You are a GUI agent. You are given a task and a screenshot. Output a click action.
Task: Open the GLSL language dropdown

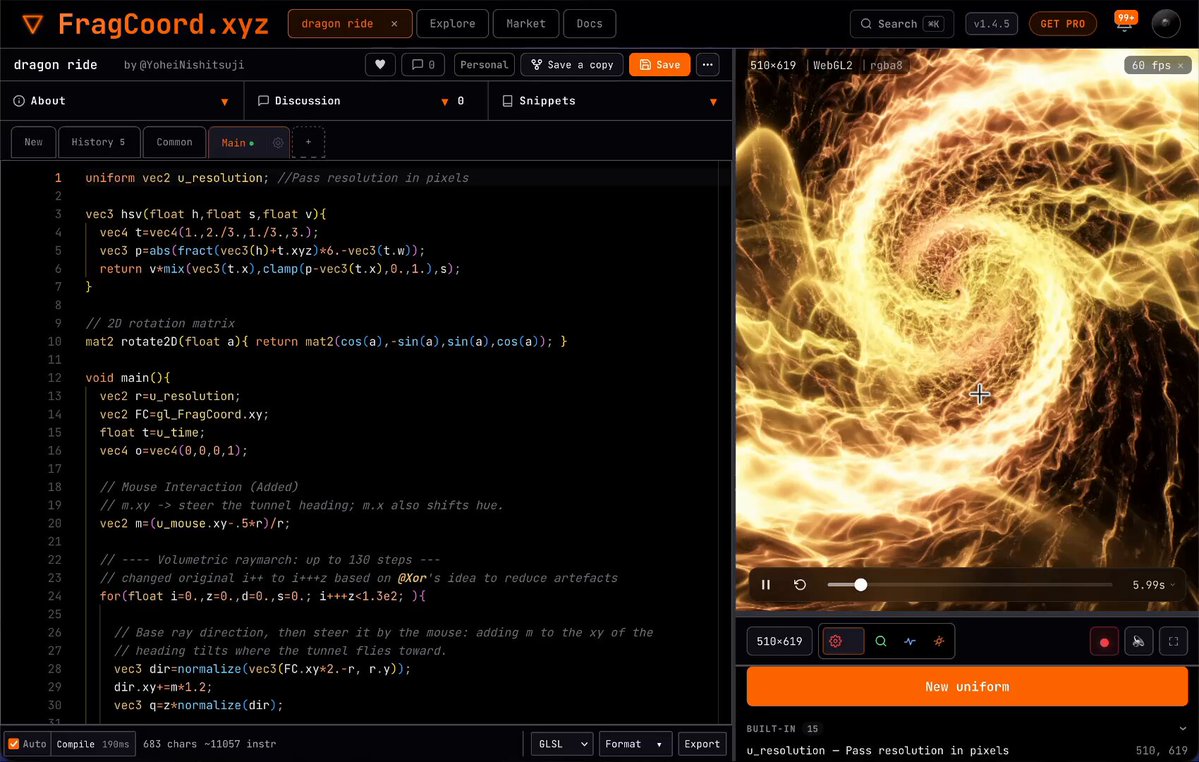coord(562,744)
